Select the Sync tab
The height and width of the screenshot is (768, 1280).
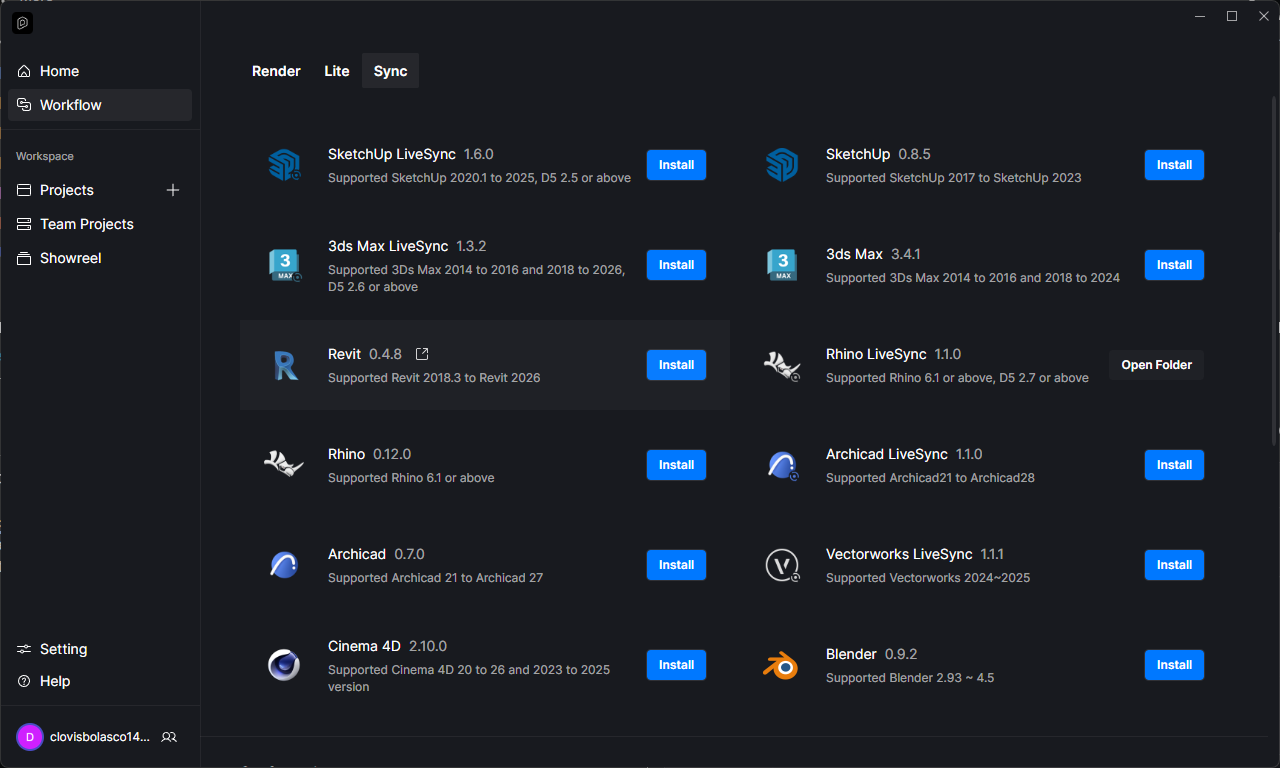[390, 71]
